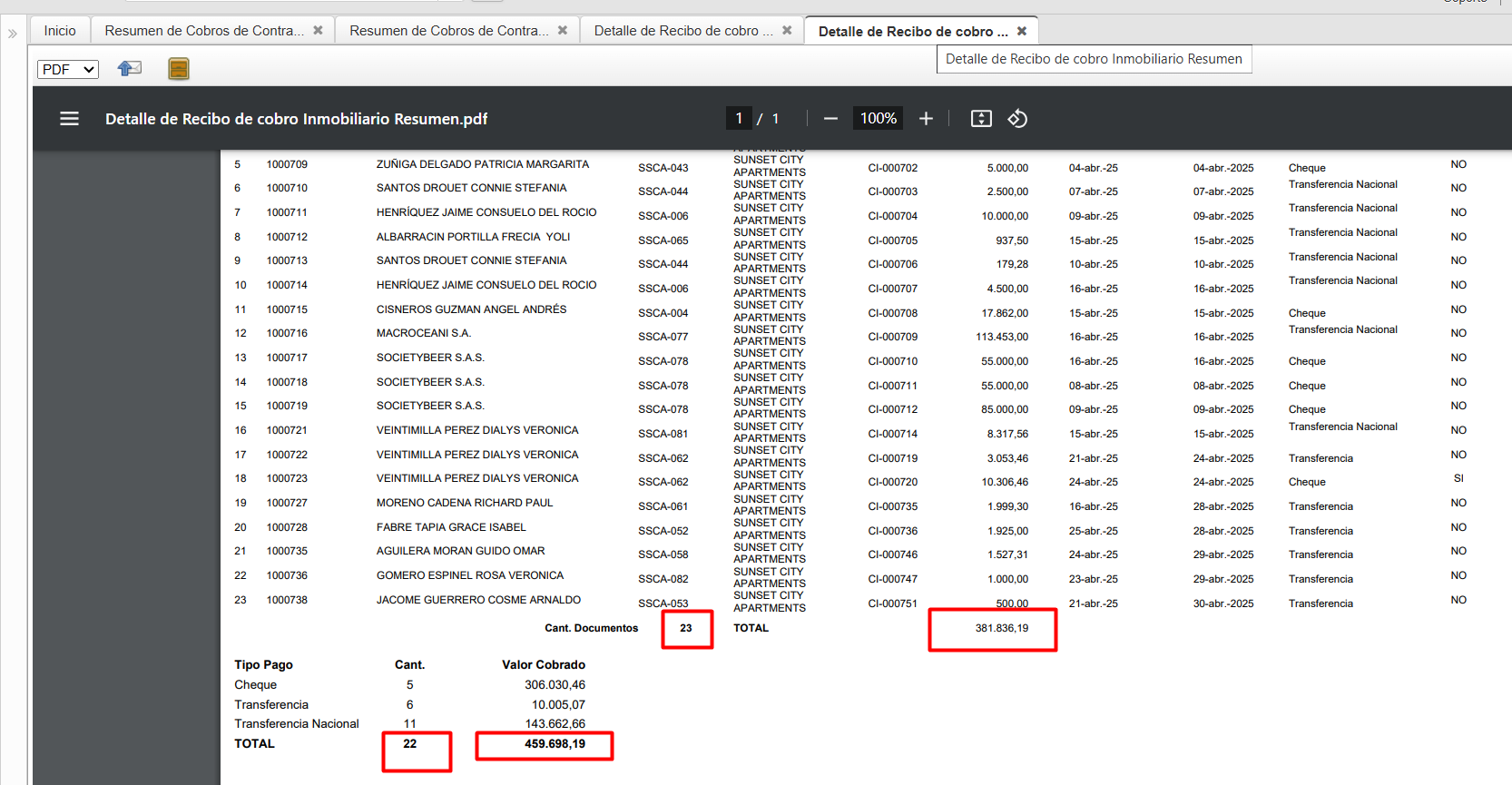
Task: Close the first Resumen de Cobros tab
Action: tap(318, 31)
